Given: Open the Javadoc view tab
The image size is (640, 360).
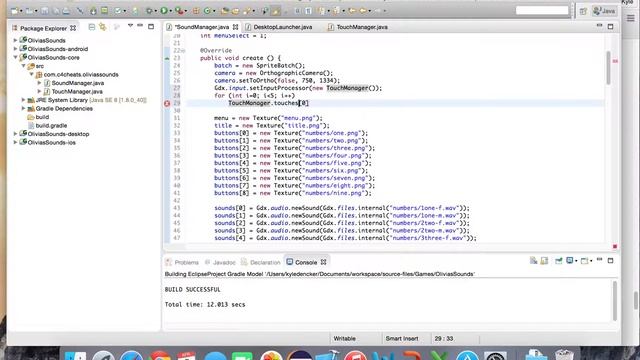Looking at the screenshot, I should (220, 262).
